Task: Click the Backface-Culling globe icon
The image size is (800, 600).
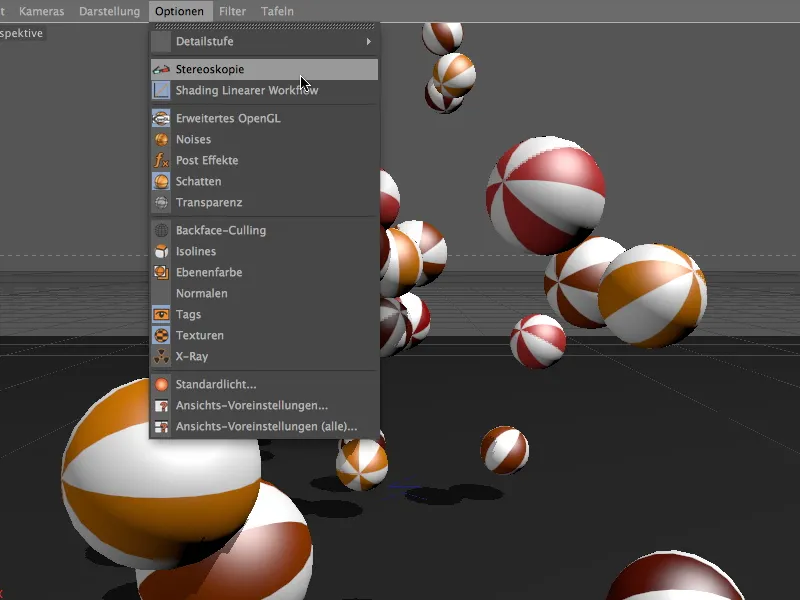Action: (161, 230)
